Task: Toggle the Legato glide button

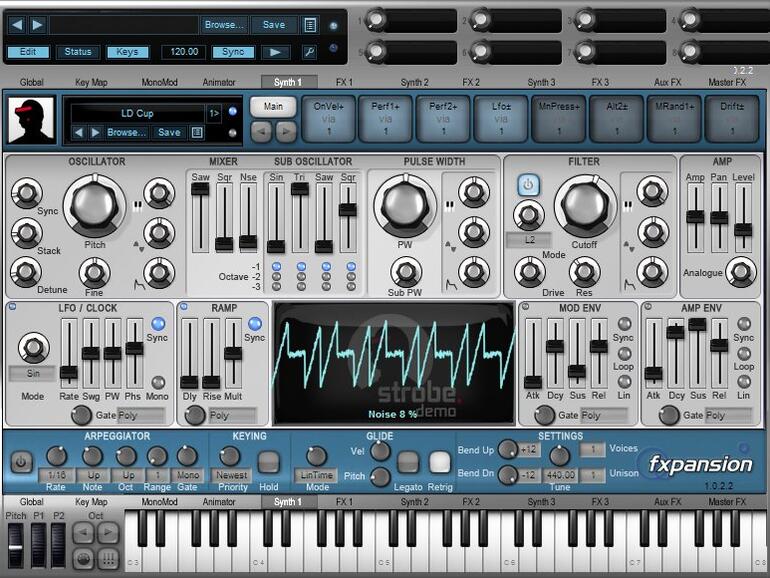Action: click(x=408, y=462)
